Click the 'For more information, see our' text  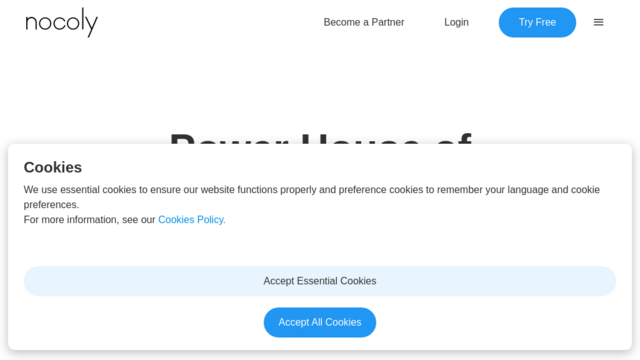click(x=89, y=220)
